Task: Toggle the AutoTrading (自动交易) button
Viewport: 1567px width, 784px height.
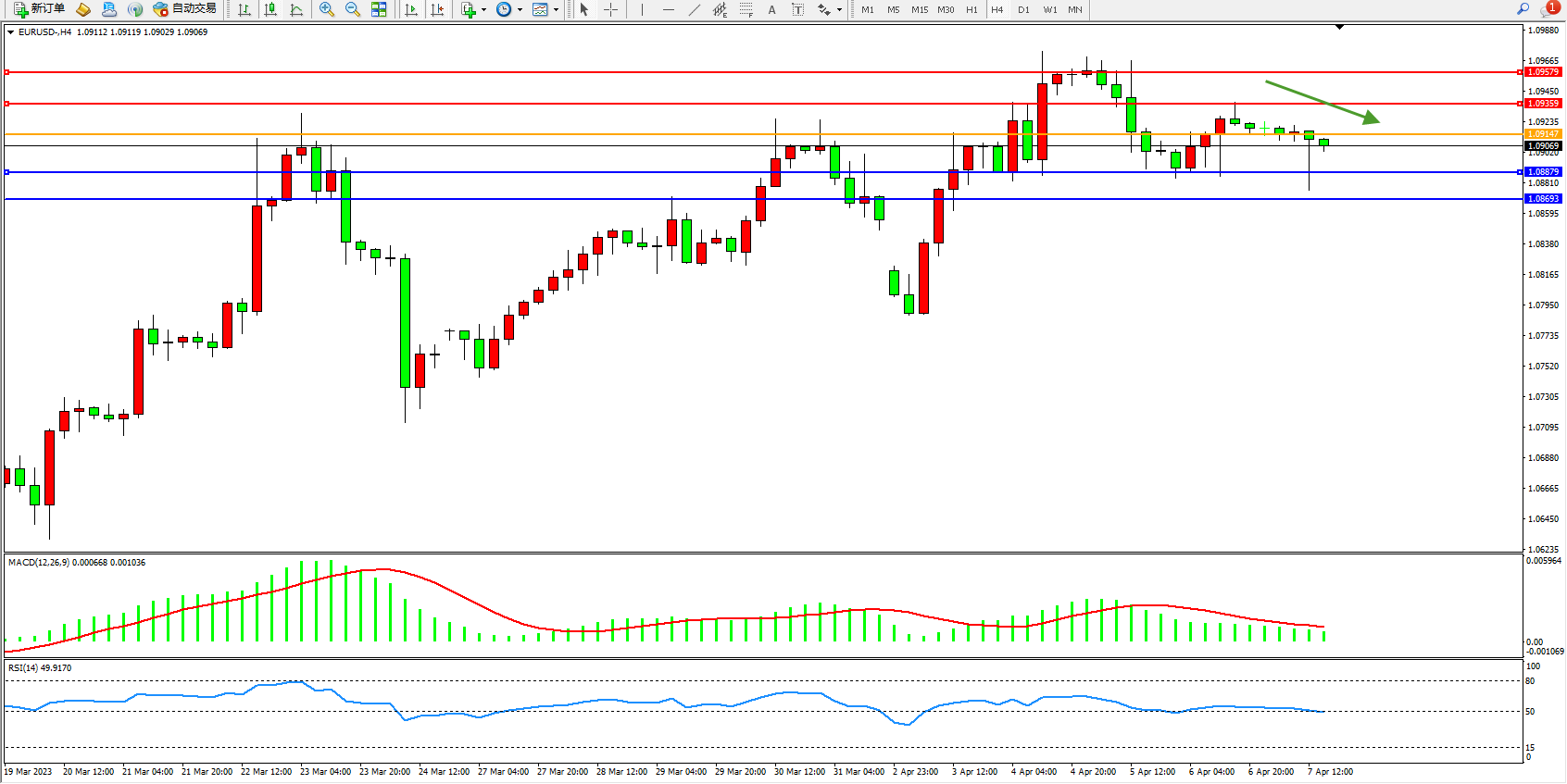Action: point(185,9)
